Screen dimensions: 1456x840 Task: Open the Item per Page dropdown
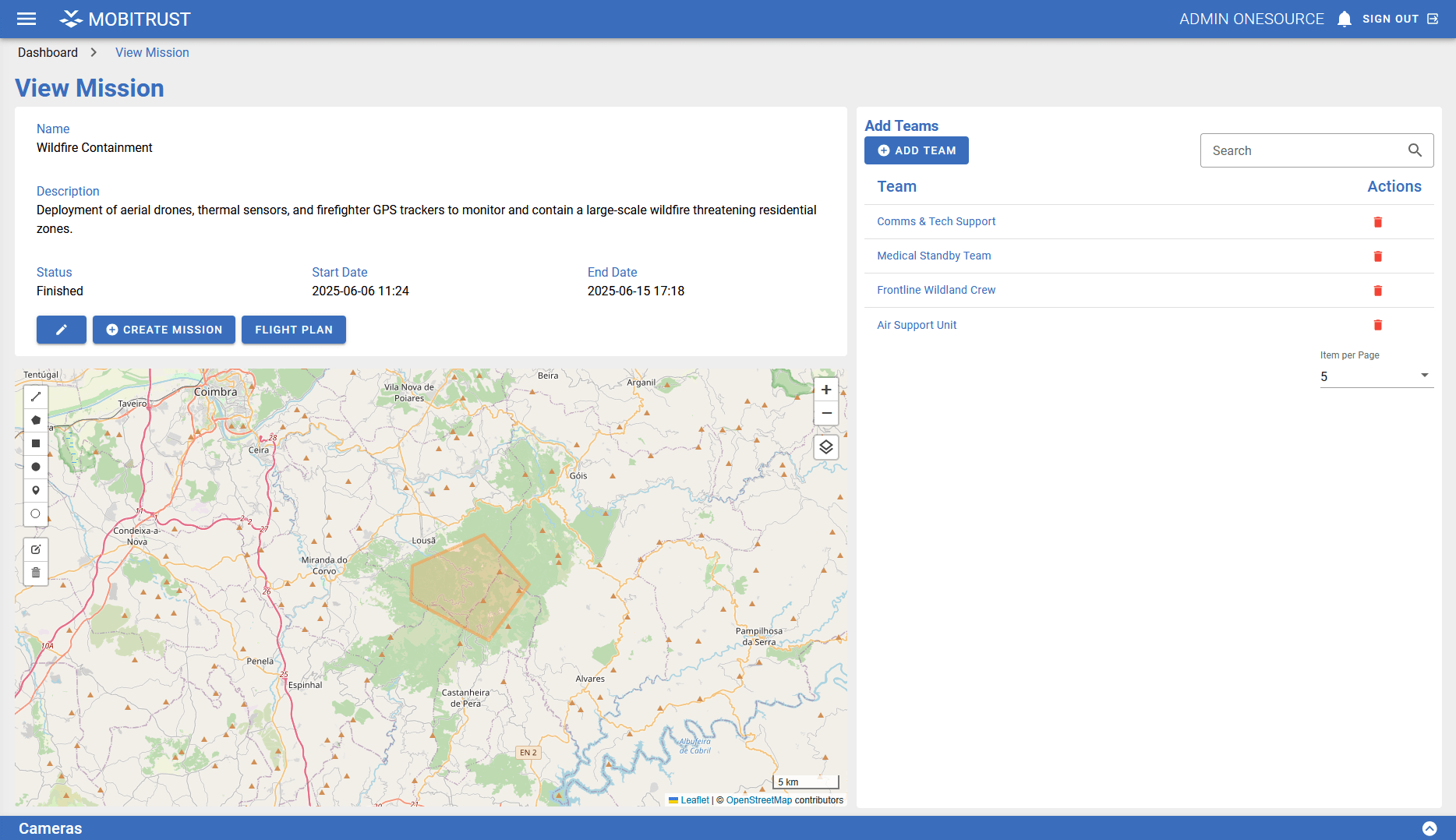click(x=1376, y=376)
